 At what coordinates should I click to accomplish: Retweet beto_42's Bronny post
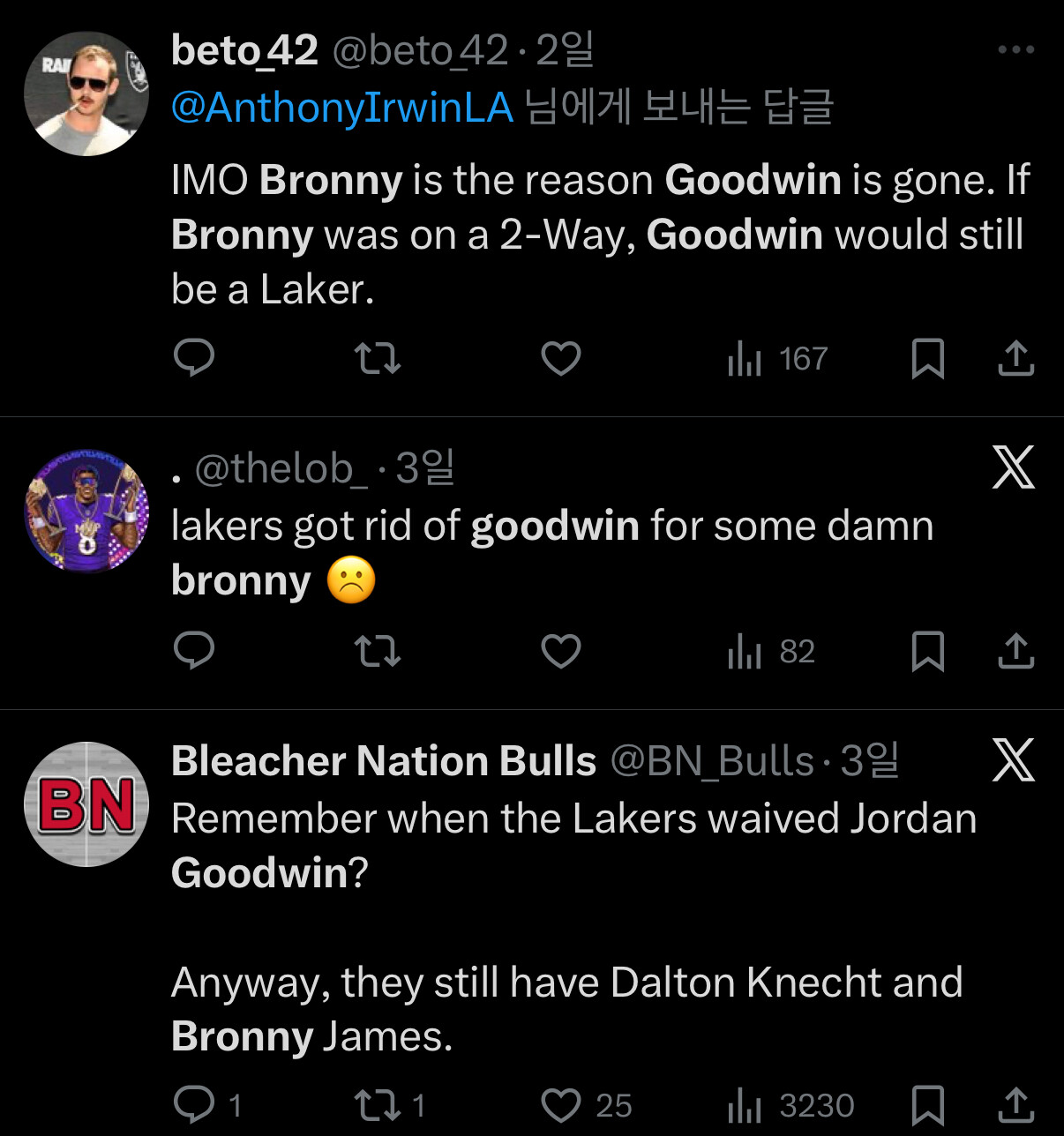coord(377,359)
